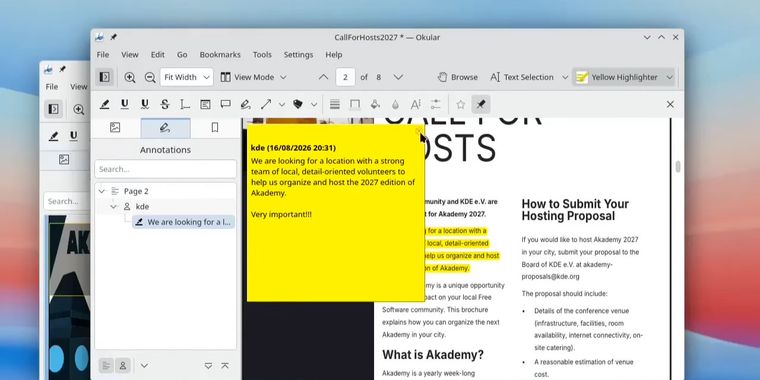The image size is (760, 380).
Task: Open the View menu in Okular
Action: coord(129,55)
